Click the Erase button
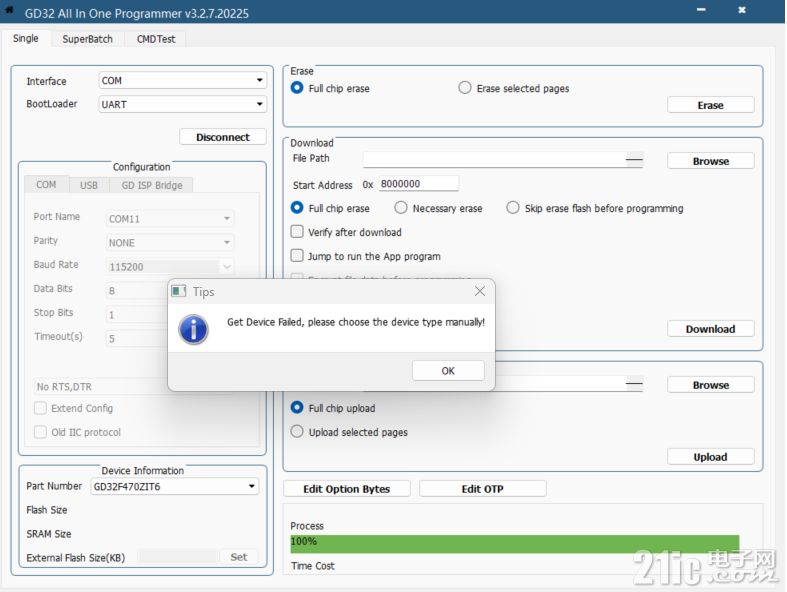The width and height of the screenshot is (787, 592). click(710, 105)
